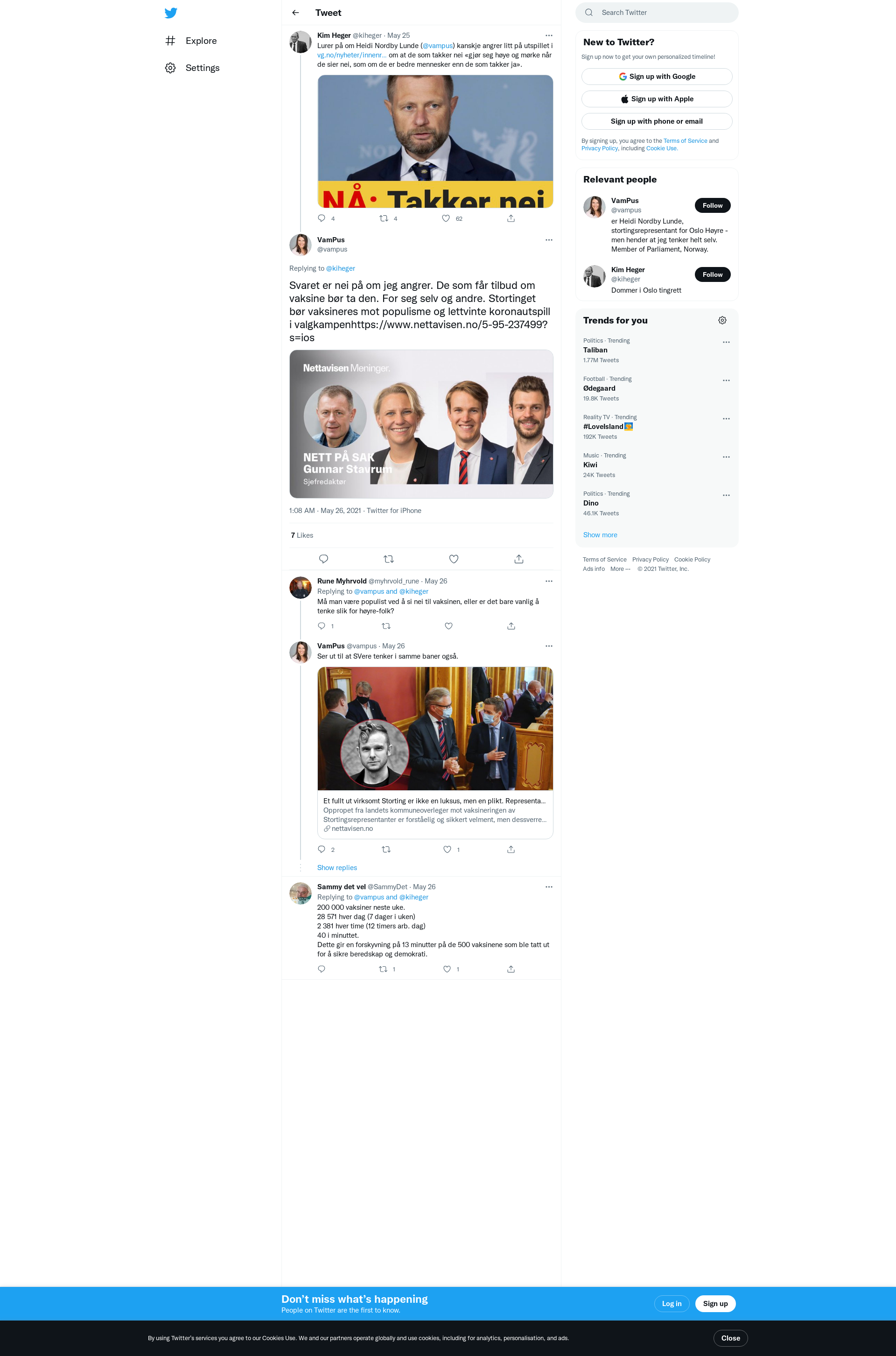Image resolution: width=896 pixels, height=1356 pixels.
Task: Go back using the arrow icon
Action: point(295,13)
